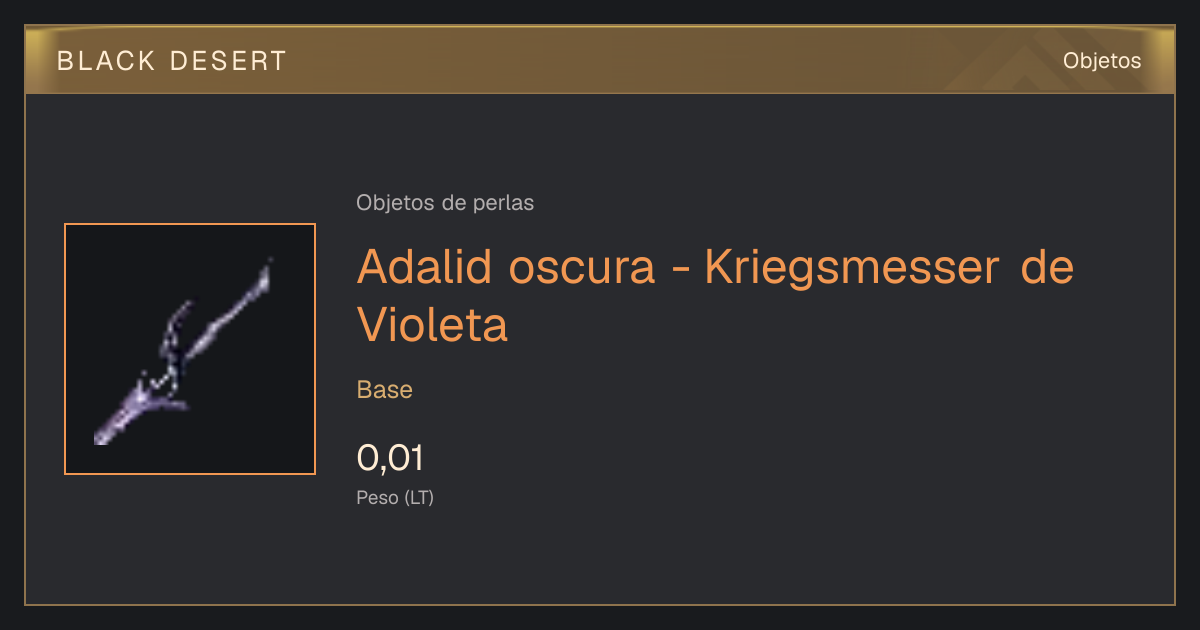Select the Base grade label
Viewport: 1200px width, 630px height.
click(385, 389)
